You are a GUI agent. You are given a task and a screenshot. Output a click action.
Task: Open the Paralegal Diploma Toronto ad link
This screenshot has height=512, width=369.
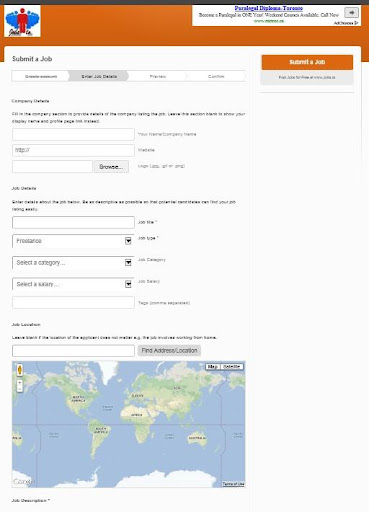(x=269, y=8)
